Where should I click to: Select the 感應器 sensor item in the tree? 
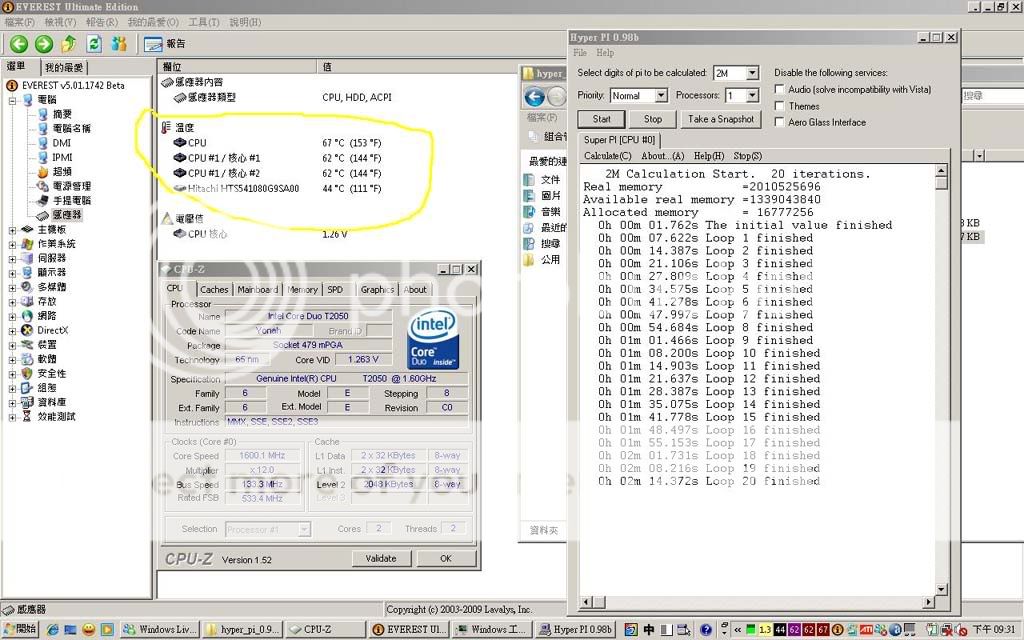pyautogui.click(x=59, y=215)
